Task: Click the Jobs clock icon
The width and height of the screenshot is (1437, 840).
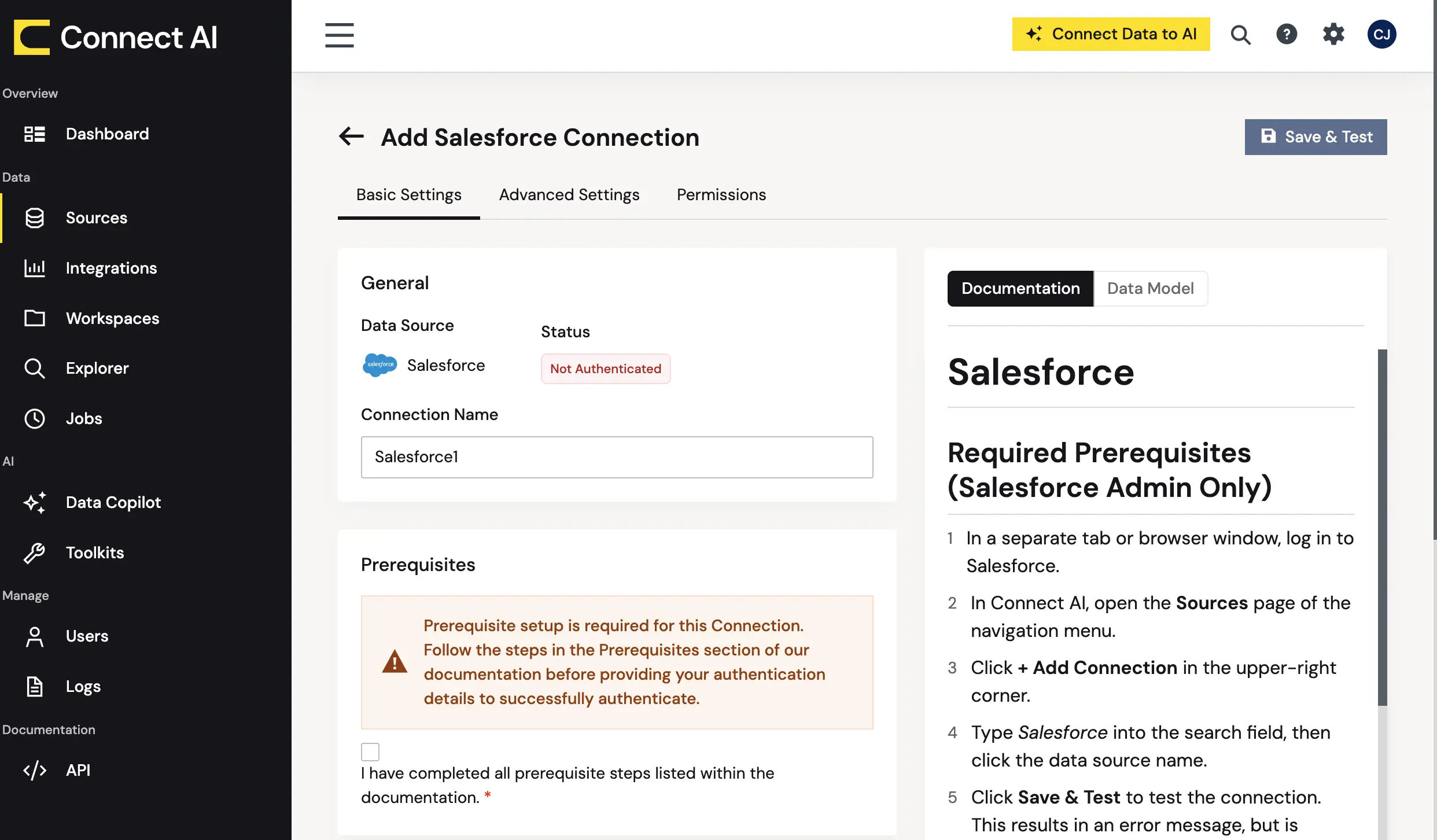Action: click(x=35, y=418)
